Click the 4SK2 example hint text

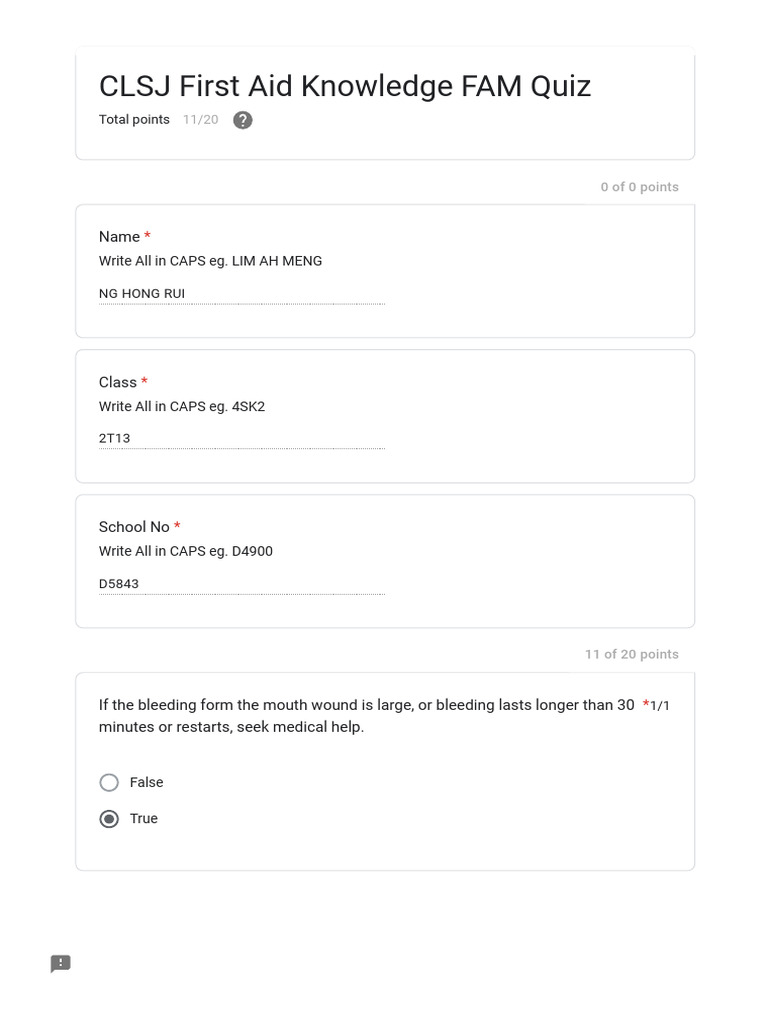(181, 407)
